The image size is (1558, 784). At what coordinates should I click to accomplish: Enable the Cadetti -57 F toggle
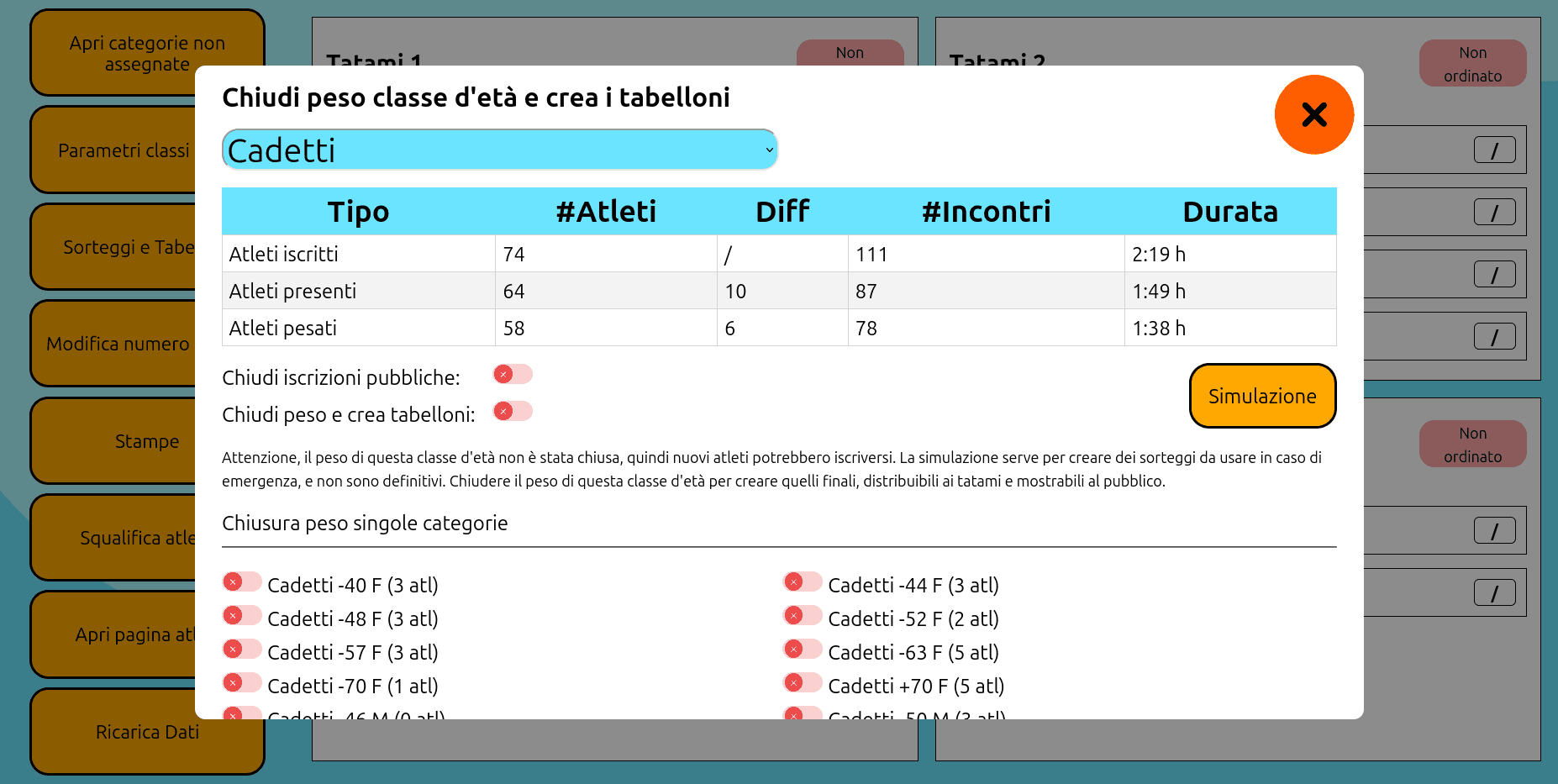tap(242, 650)
